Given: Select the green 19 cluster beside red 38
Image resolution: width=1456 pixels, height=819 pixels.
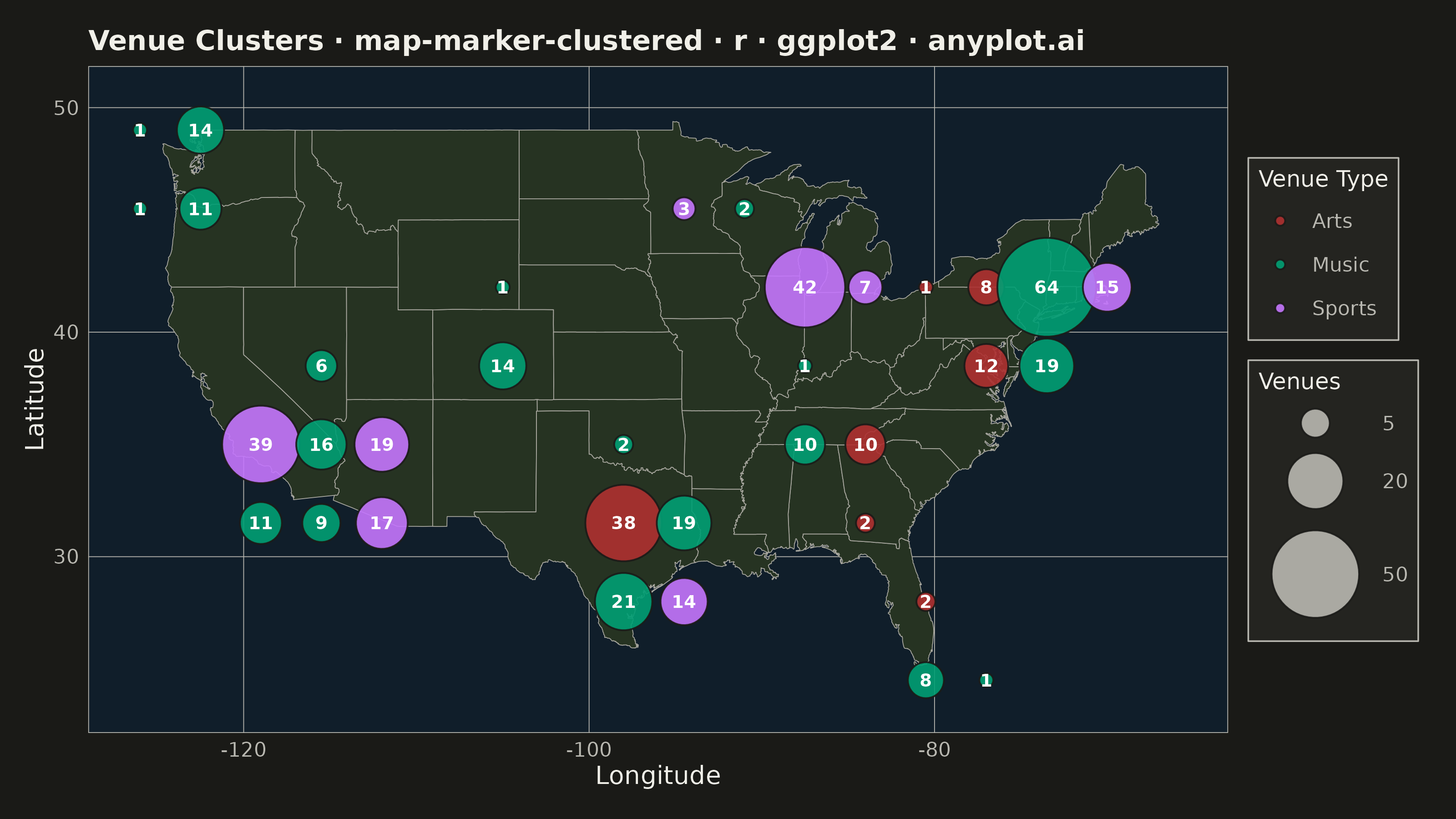Looking at the screenshot, I should 683,523.
